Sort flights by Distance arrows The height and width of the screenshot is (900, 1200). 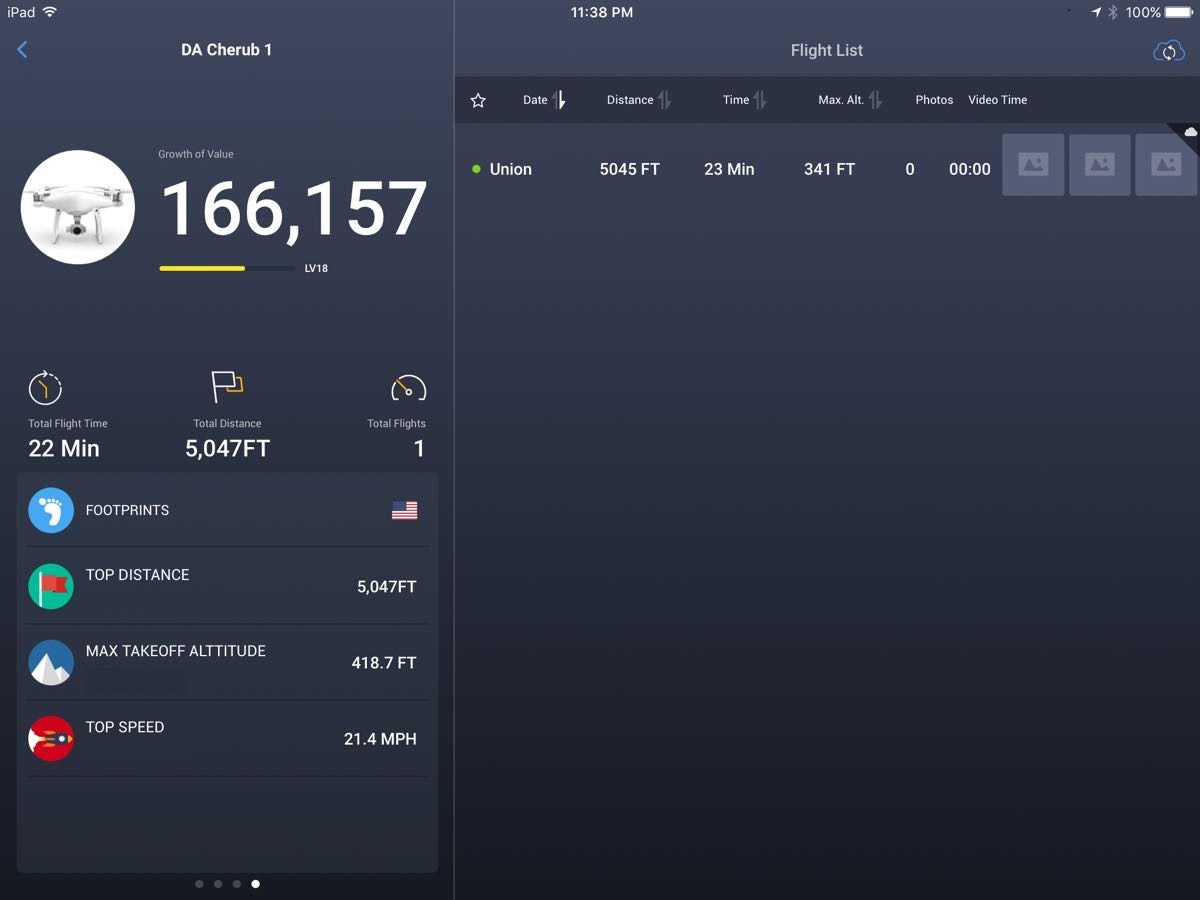click(664, 100)
